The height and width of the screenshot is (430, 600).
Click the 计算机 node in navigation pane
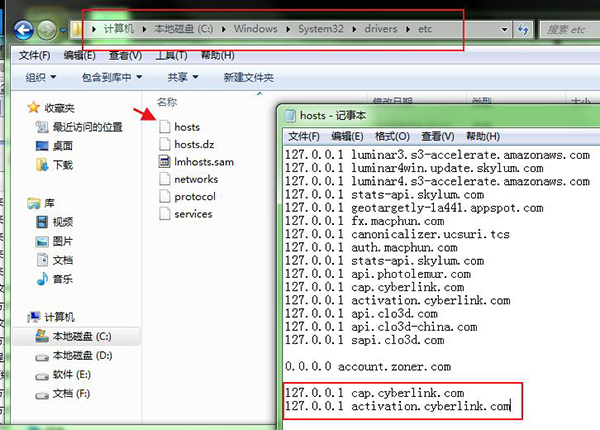(x=51, y=317)
